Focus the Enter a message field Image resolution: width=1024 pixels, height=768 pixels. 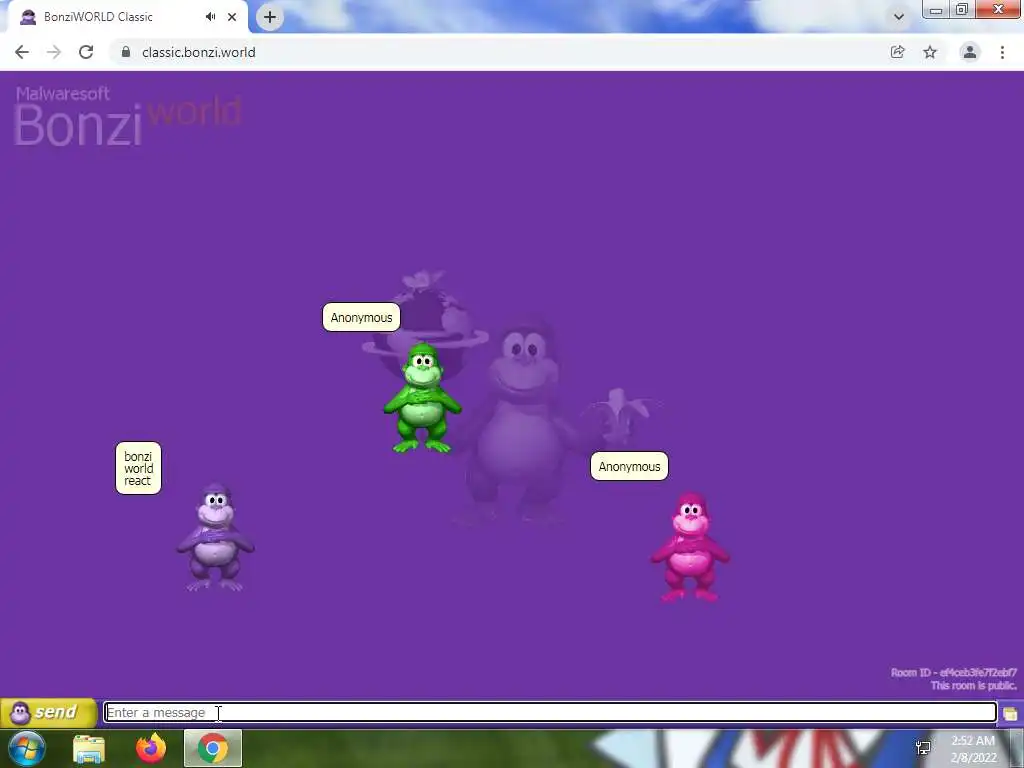pyautogui.click(x=551, y=712)
